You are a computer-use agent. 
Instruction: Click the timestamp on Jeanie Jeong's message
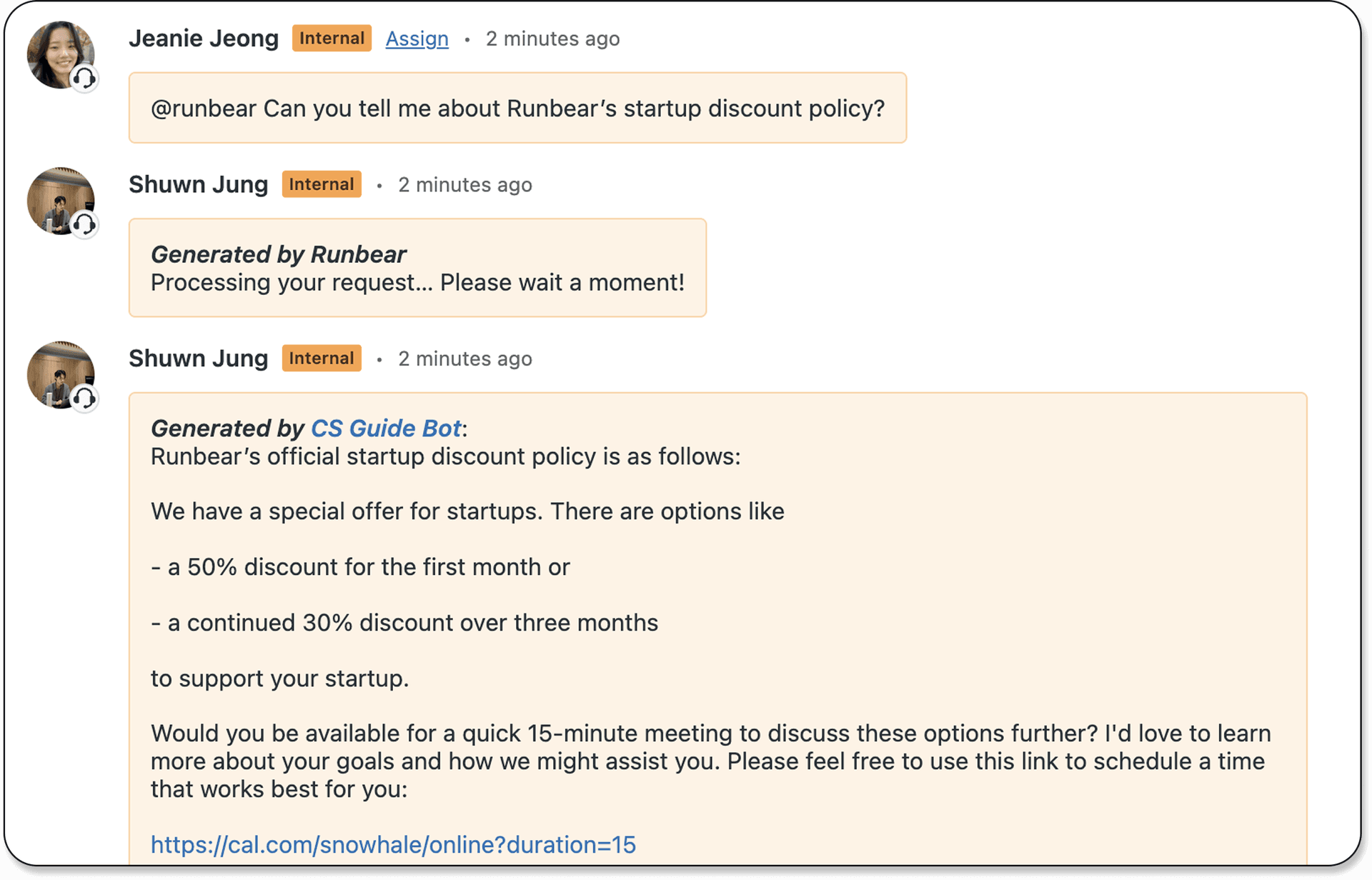click(552, 39)
